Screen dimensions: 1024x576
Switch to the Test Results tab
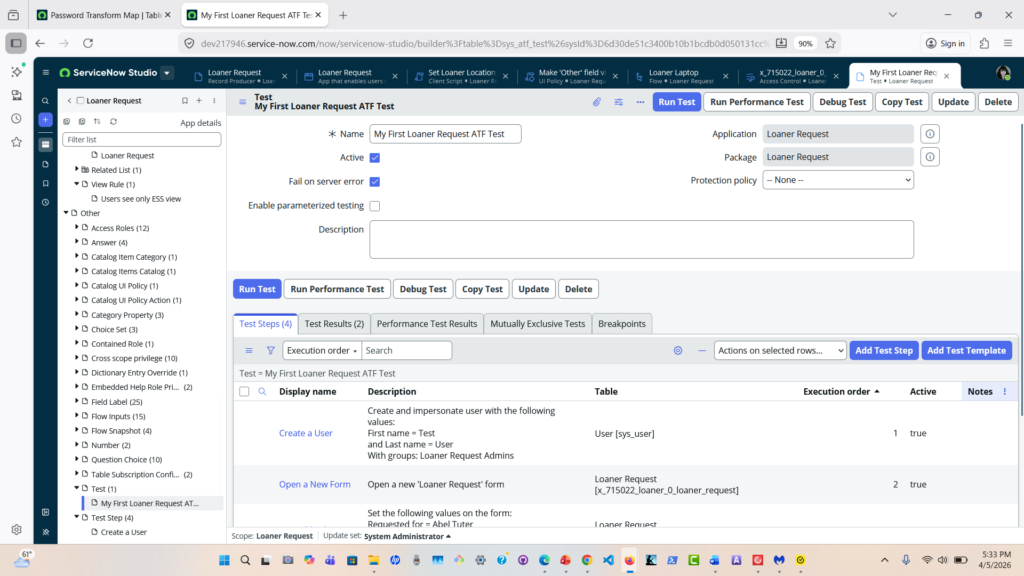[x=333, y=324]
